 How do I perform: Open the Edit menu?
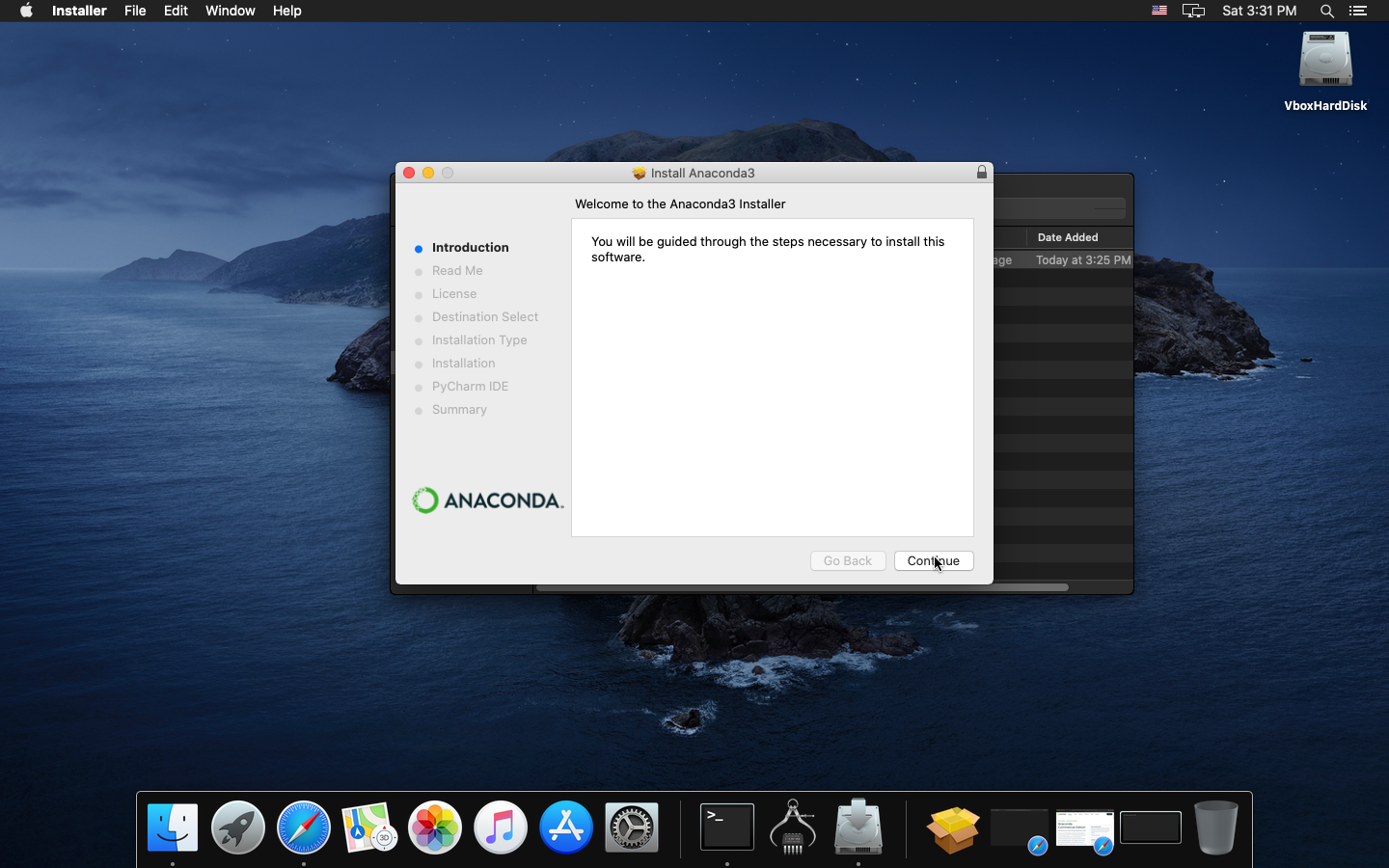[x=176, y=11]
